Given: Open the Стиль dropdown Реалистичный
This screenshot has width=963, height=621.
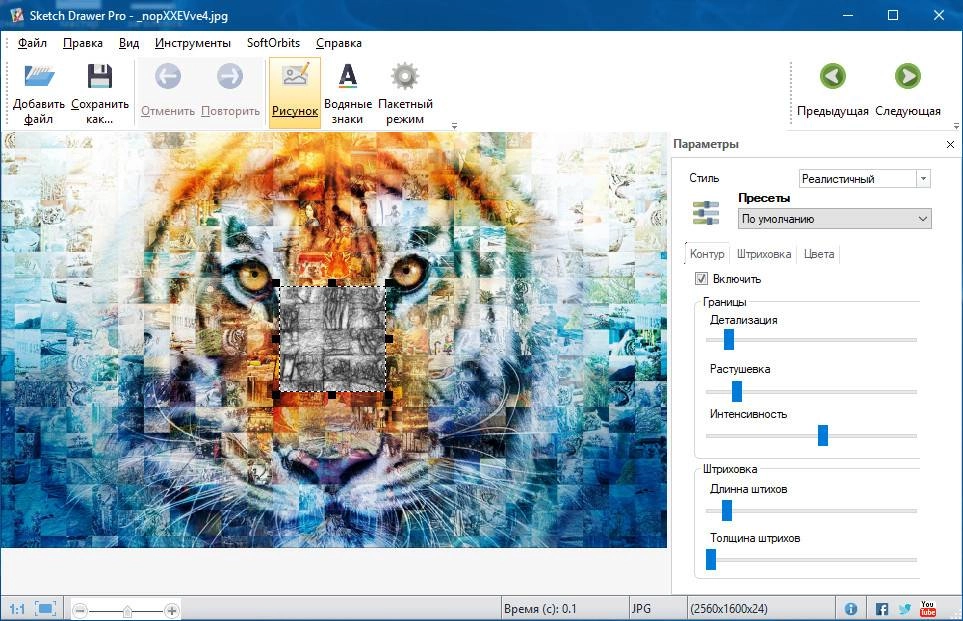Looking at the screenshot, I should 865,179.
